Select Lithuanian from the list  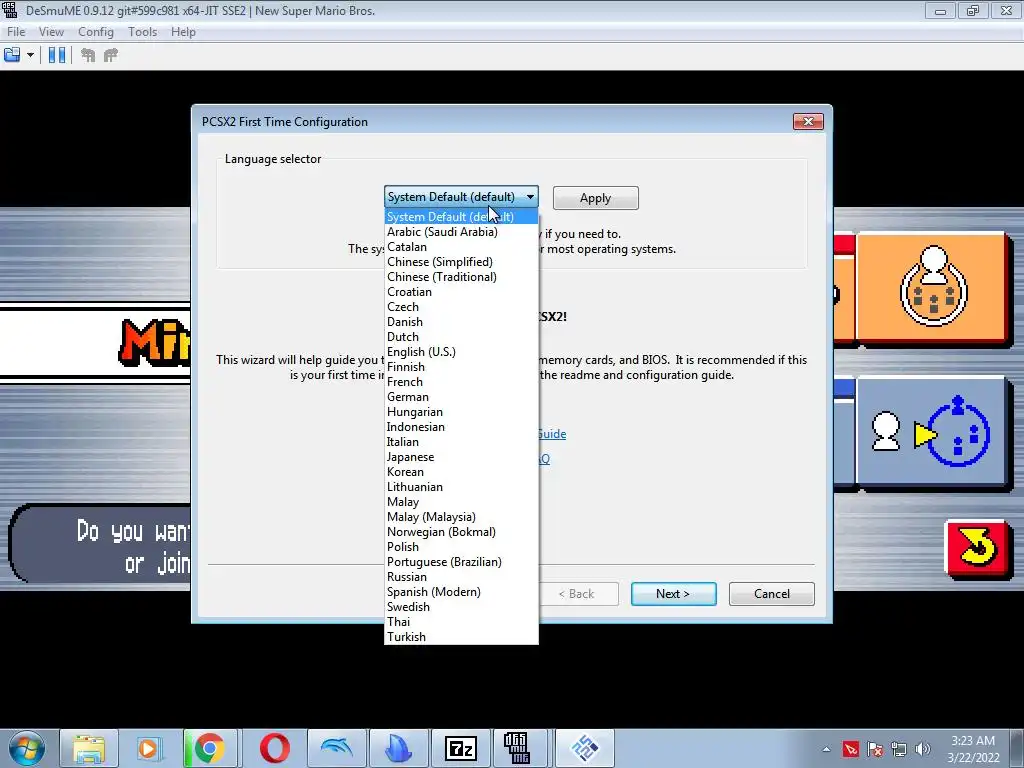point(461,487)
